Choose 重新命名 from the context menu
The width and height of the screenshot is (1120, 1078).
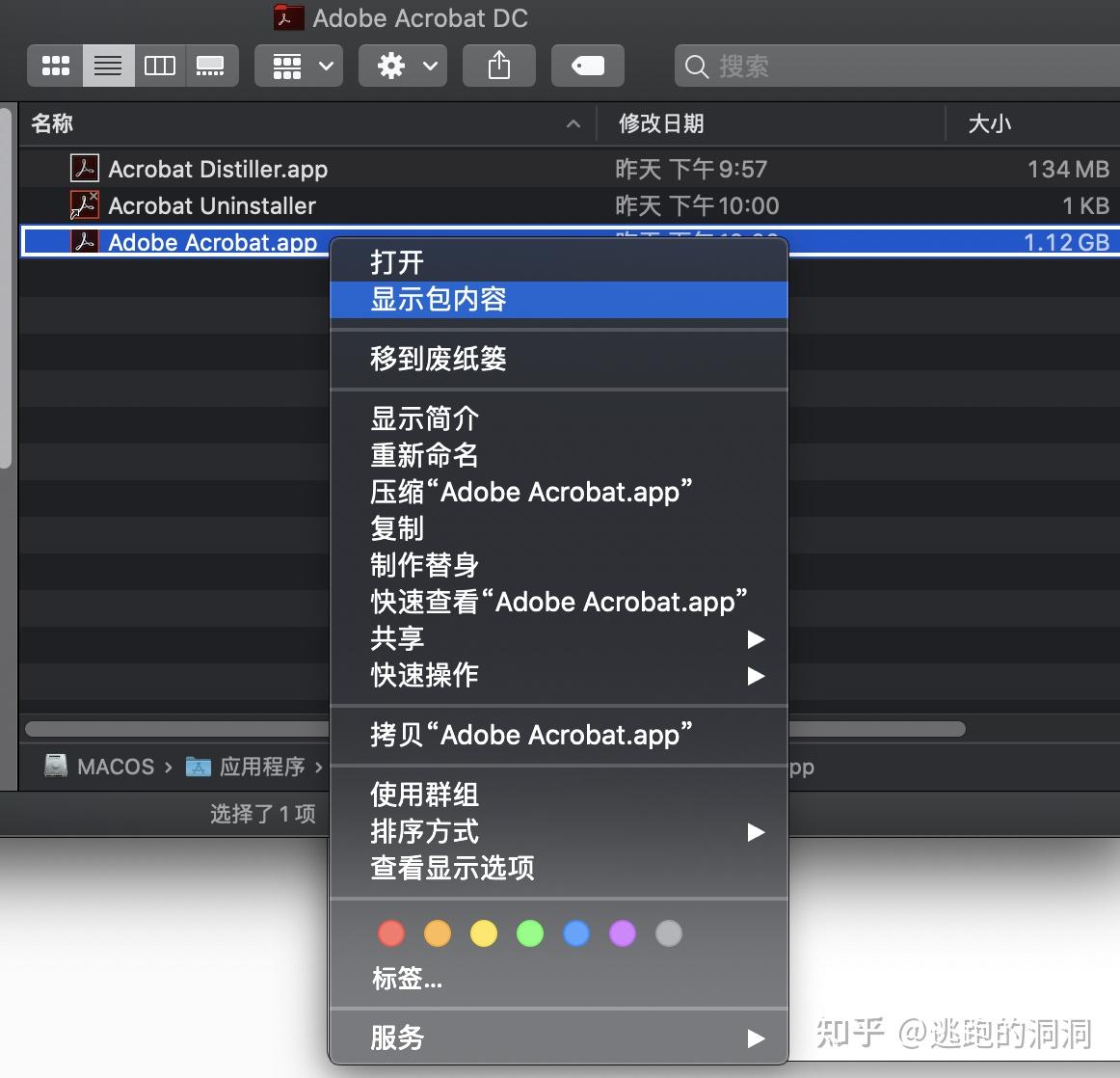pos(559,455)
